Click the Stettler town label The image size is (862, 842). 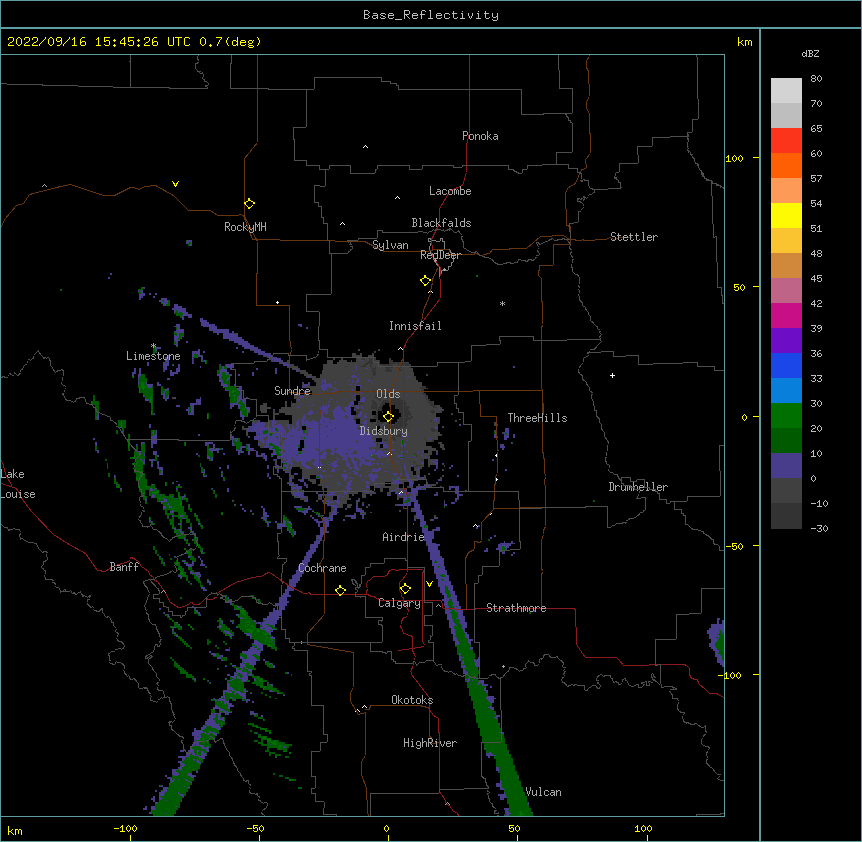(634, 237)
